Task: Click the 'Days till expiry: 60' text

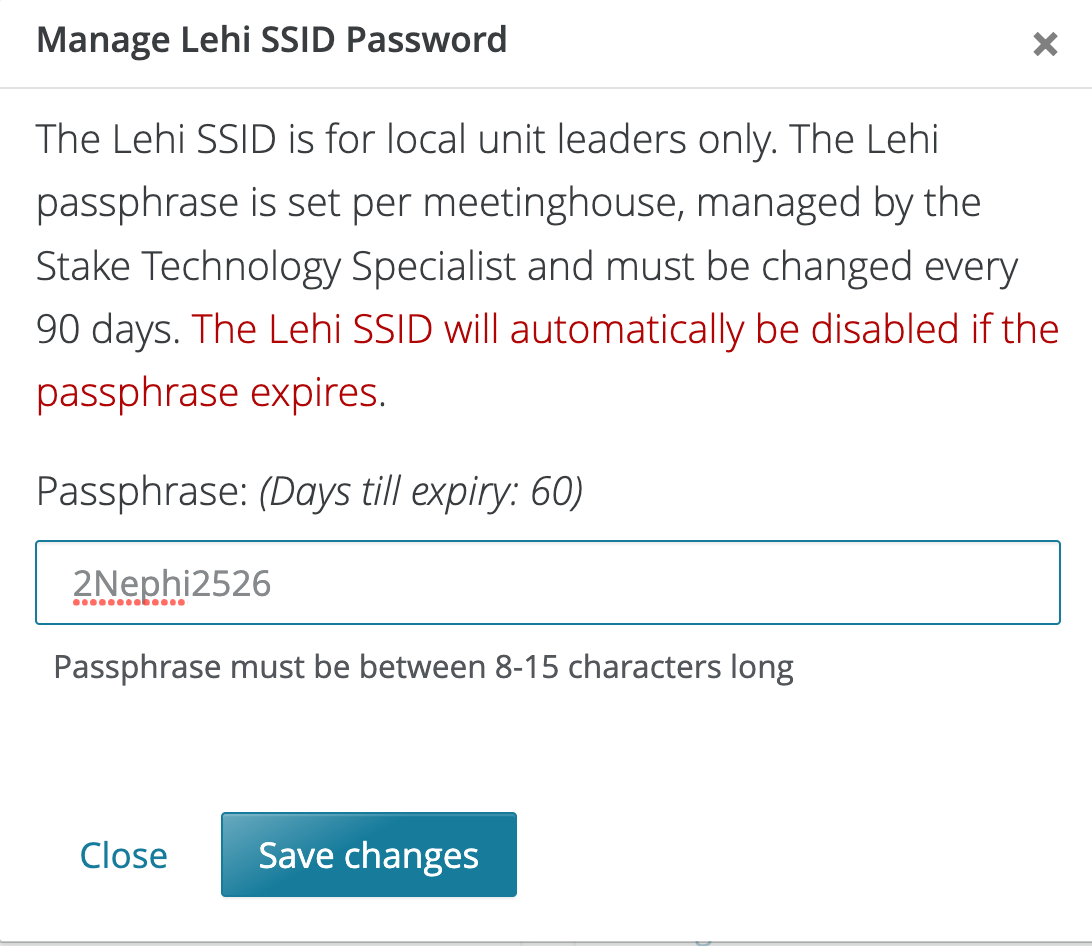Action: pos(421,493)
